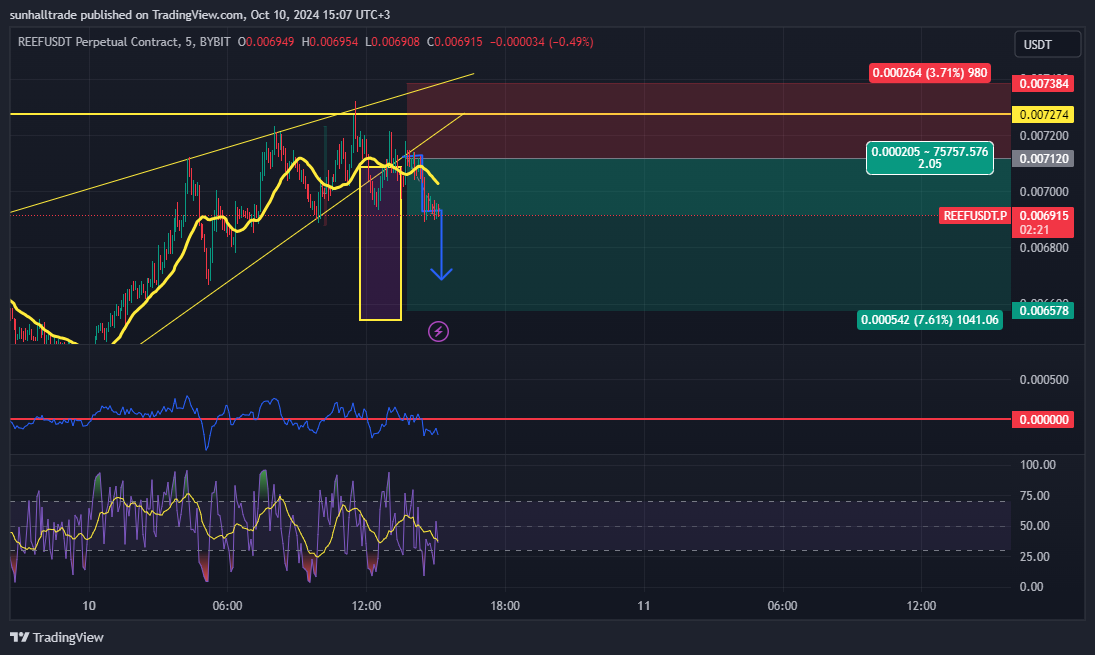
Task: Click the 75.00 oscillator scale value
Action: pos(1034,496)
